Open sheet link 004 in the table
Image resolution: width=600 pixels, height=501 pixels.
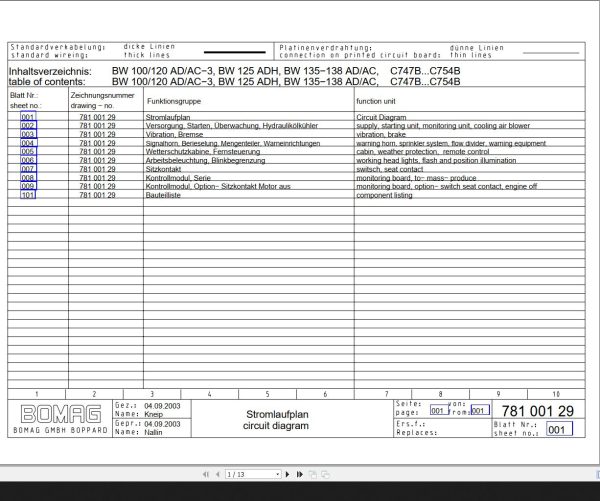(x=28, y=143)
